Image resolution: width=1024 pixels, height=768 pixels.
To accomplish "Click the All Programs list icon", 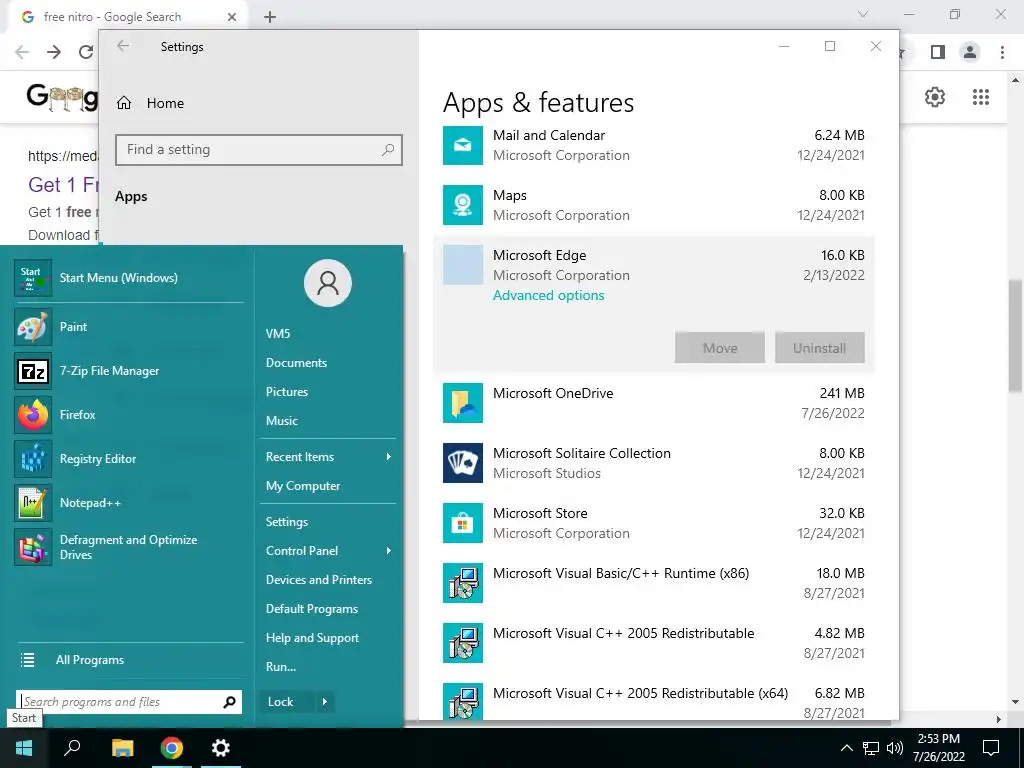I will point(27,660).
